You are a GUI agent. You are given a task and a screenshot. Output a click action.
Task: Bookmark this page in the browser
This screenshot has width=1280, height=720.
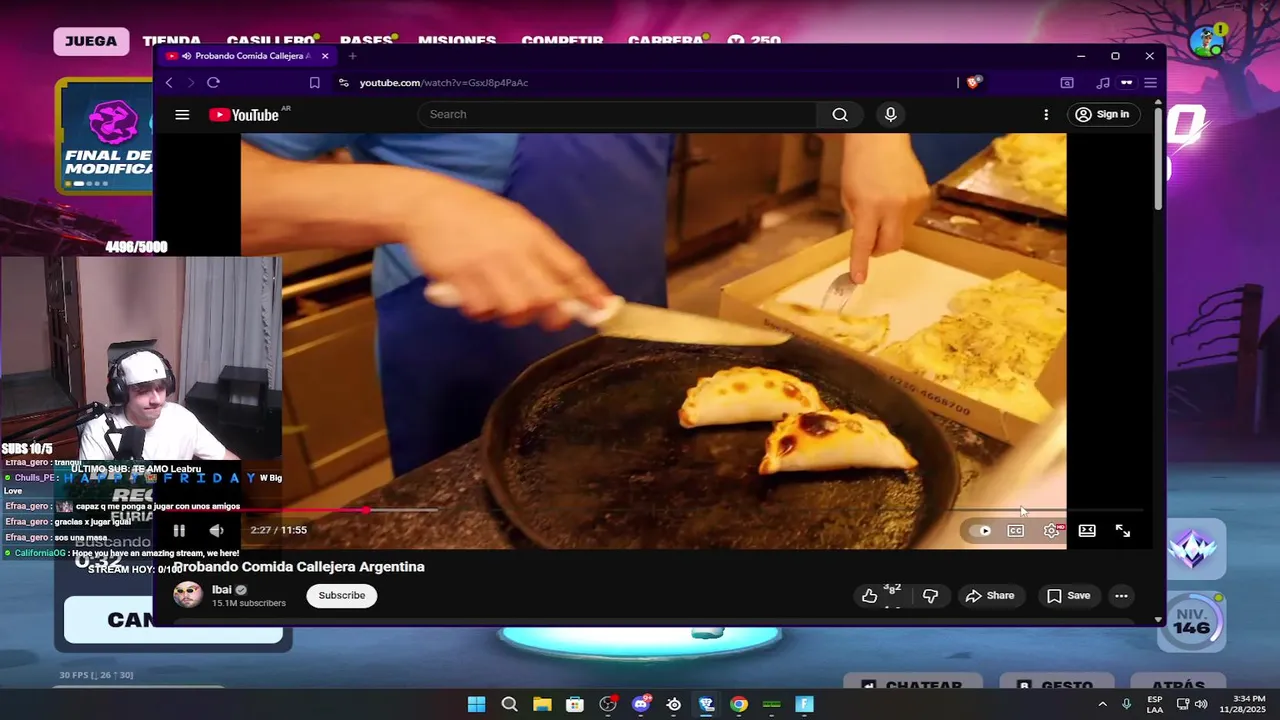click(314, 83)
